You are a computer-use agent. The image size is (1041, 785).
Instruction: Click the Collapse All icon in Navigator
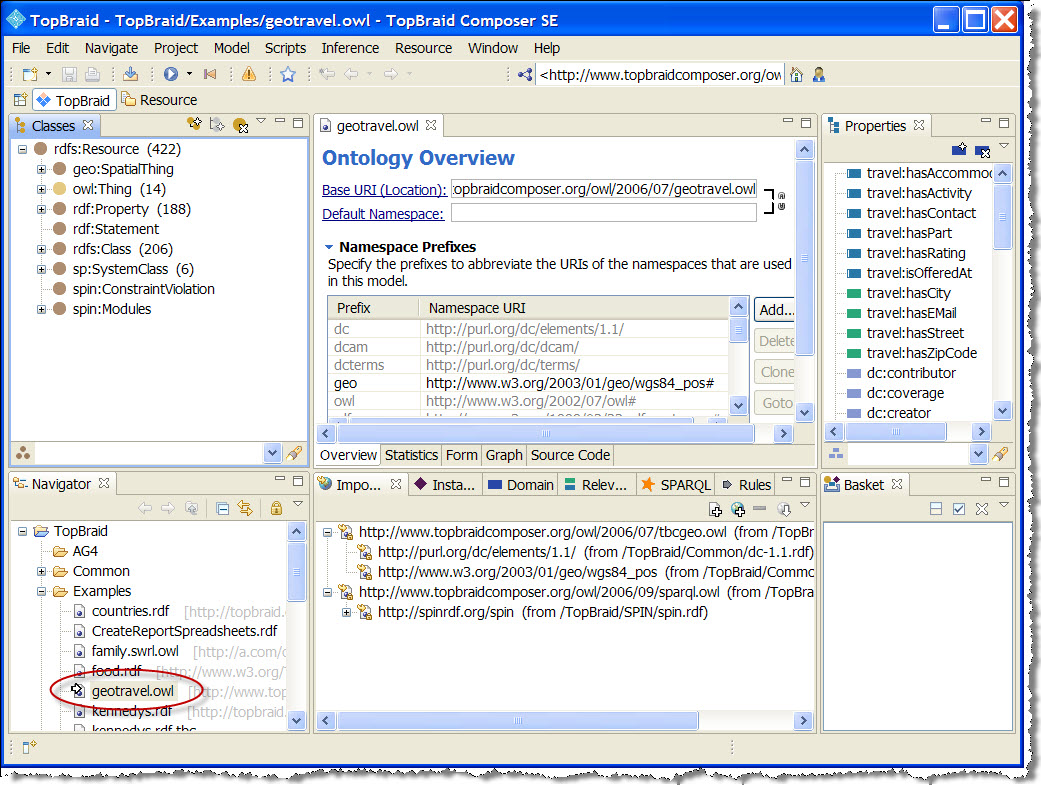pyautogui.click(x=222, y=508)
